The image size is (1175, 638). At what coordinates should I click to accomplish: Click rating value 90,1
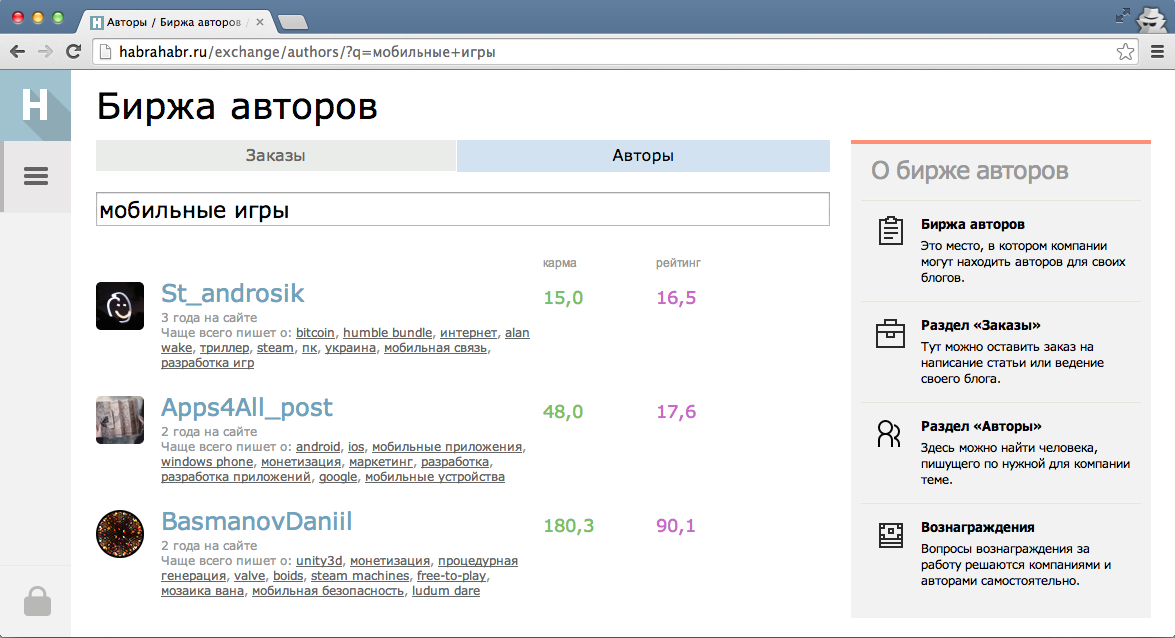[675, 526]
